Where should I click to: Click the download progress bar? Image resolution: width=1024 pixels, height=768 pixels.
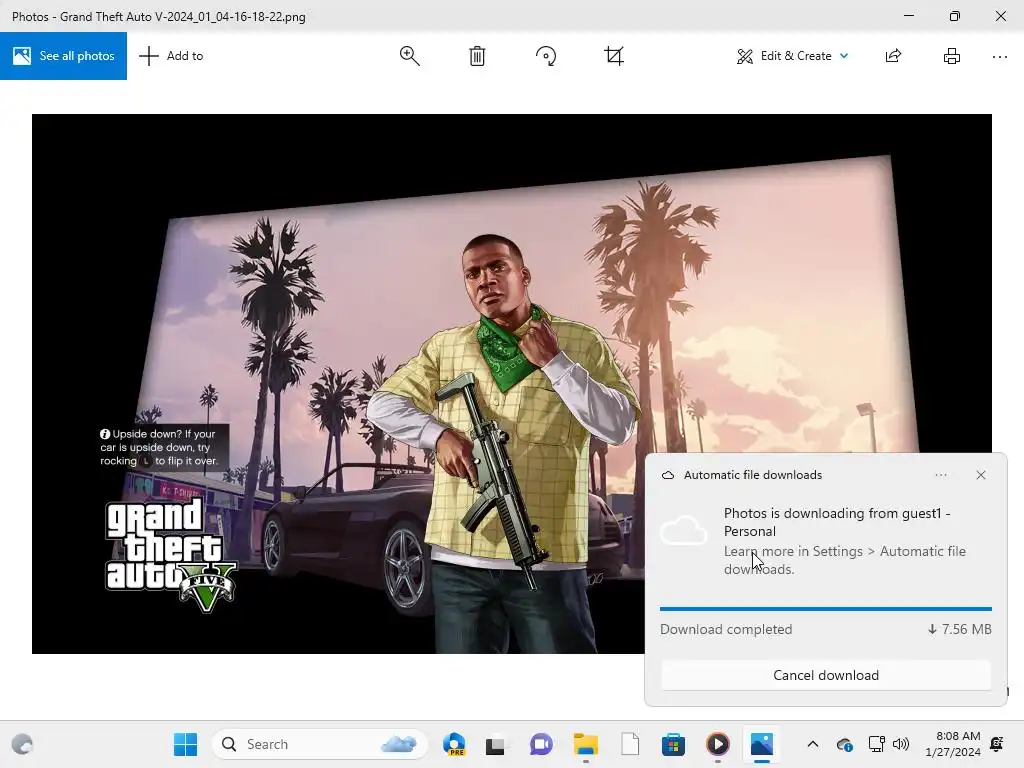(x=826, y=609)
